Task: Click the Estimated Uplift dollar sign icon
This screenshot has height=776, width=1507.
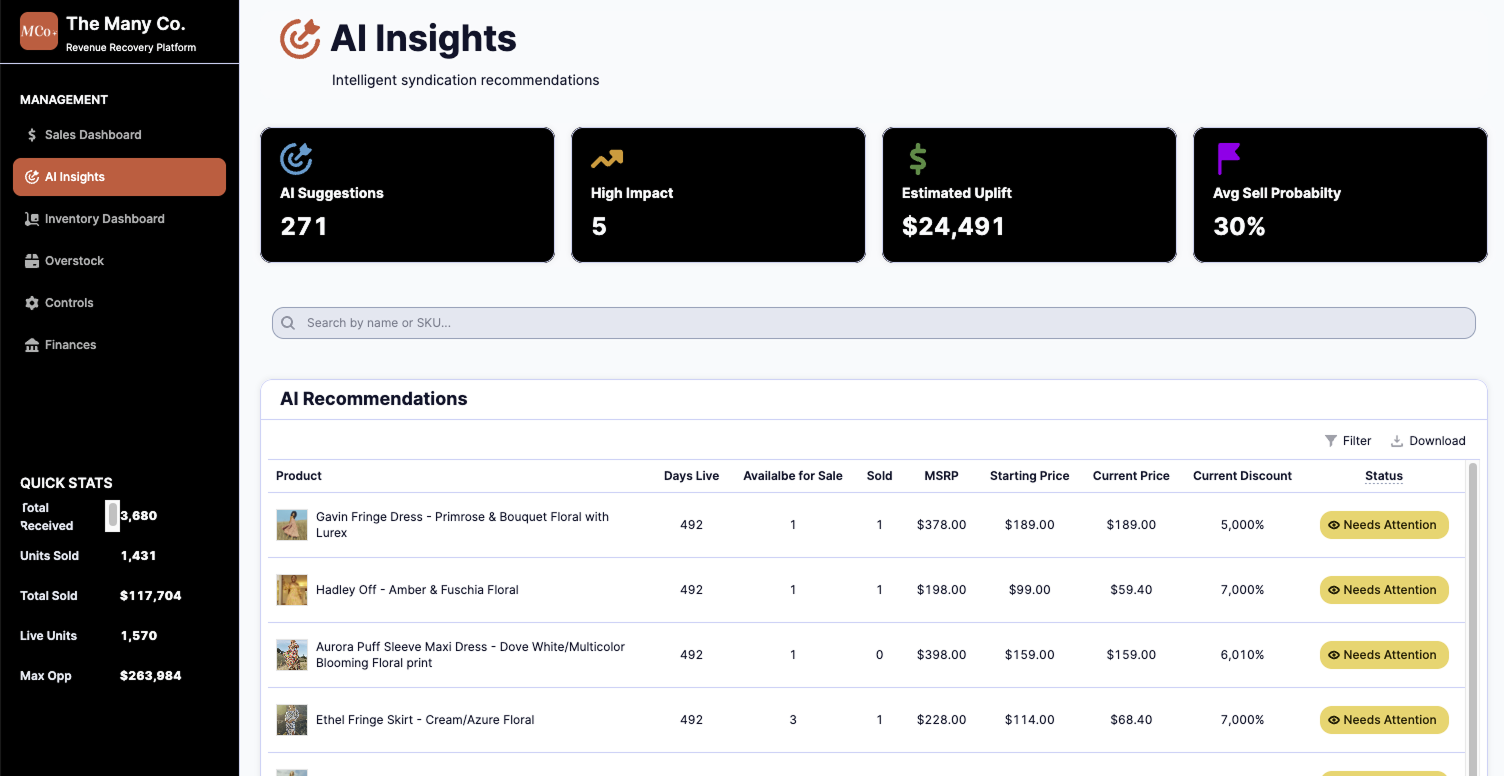Action: coord(917,159)
